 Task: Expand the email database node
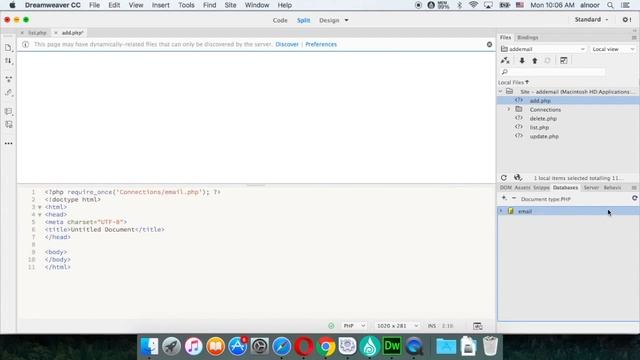pos(501,211)
